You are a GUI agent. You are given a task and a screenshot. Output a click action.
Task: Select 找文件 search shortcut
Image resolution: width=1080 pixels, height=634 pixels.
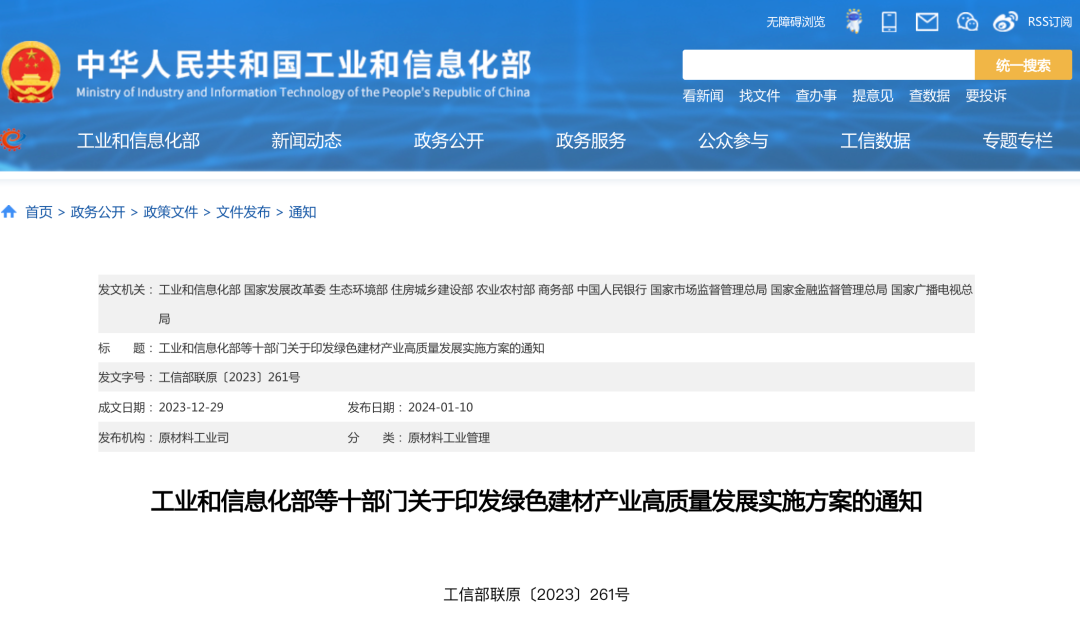(x=759, y=96)
